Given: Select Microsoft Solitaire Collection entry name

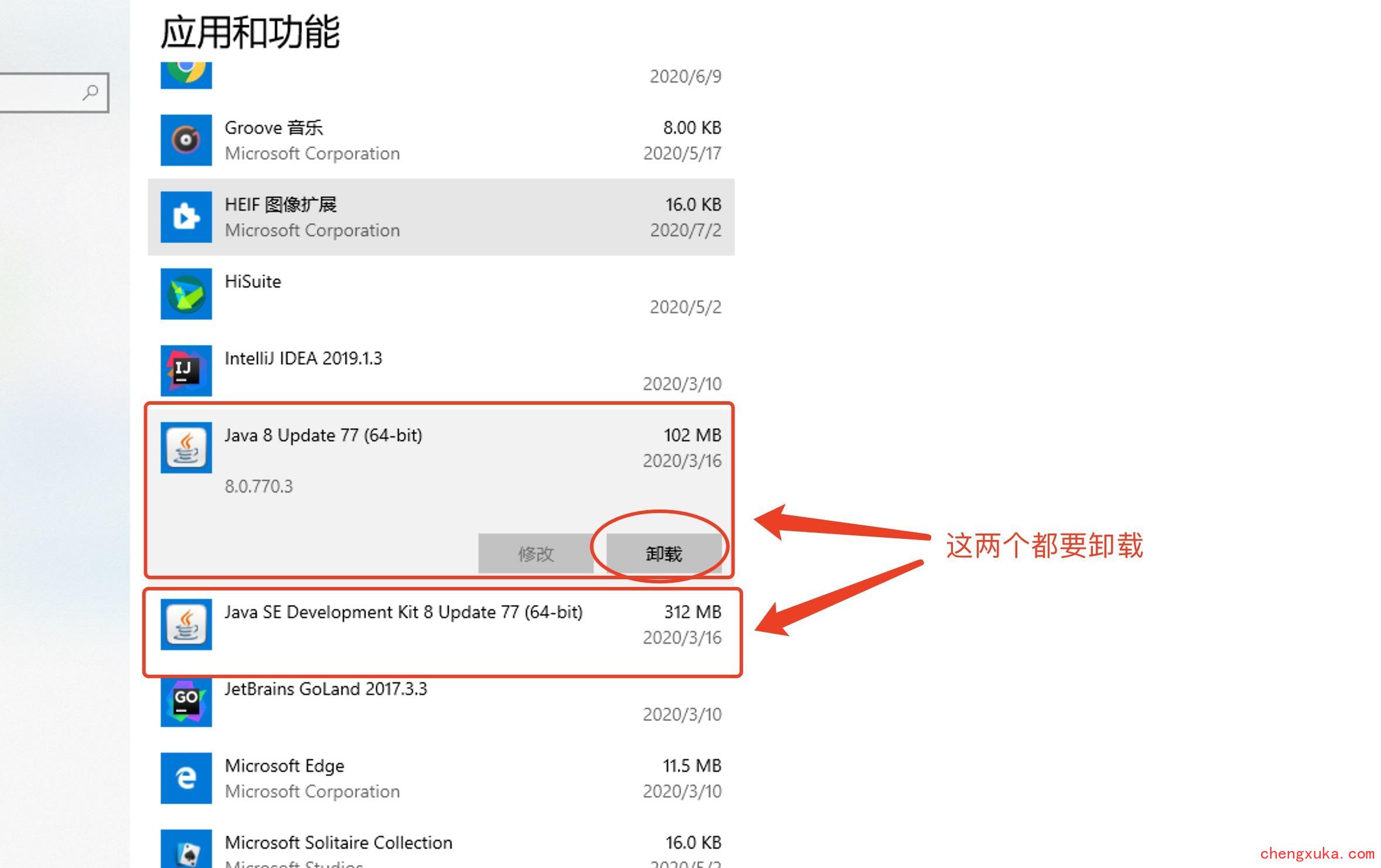Looking at the screenshot, I should click(339, 843).
